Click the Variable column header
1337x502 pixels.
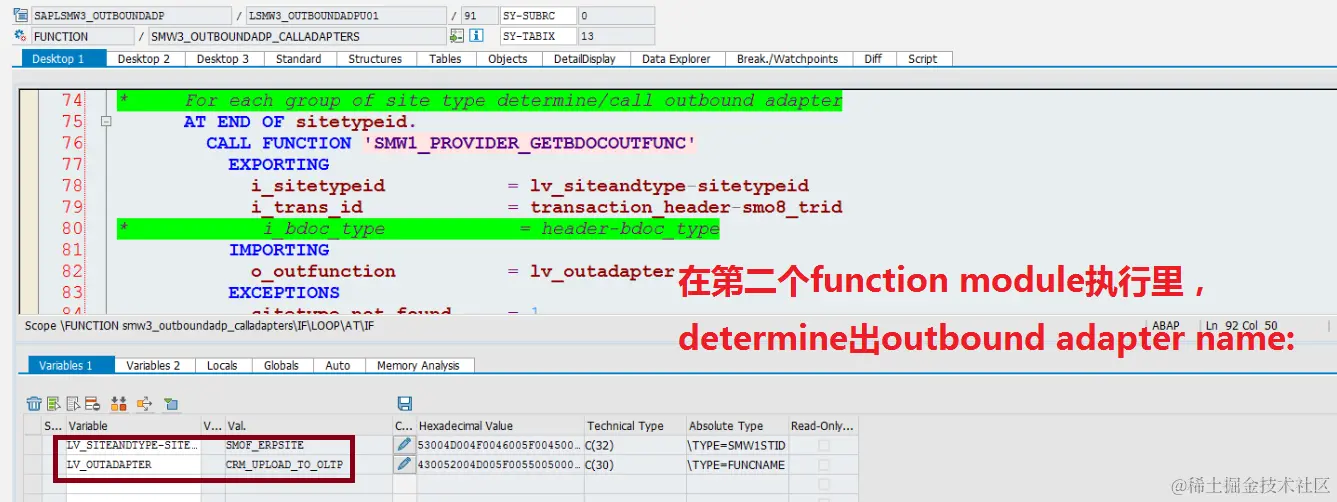coord(133,426)
